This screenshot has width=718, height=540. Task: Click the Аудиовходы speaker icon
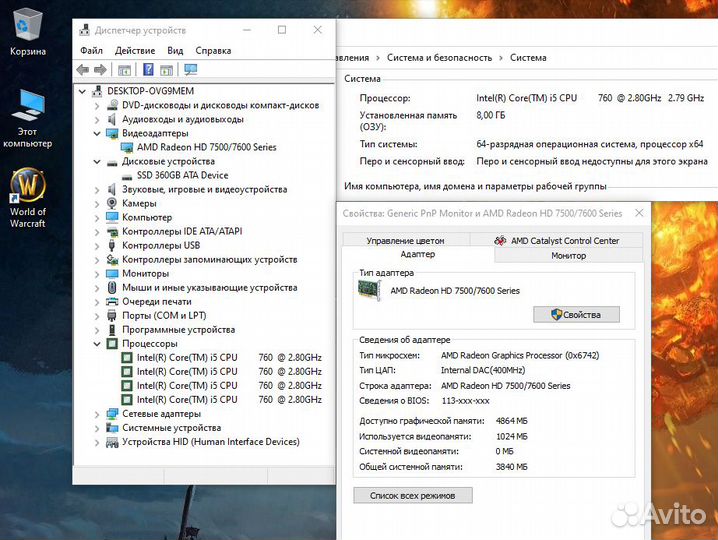coord(112,119)
